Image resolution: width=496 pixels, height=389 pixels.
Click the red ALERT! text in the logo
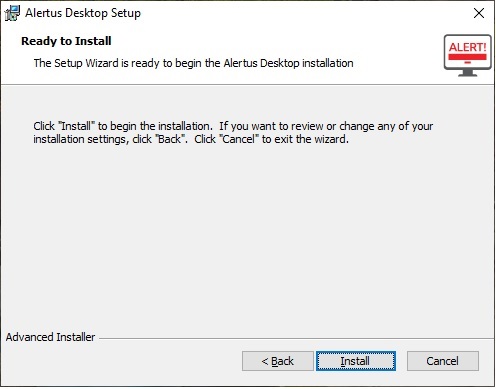click(x=468, y=47)
